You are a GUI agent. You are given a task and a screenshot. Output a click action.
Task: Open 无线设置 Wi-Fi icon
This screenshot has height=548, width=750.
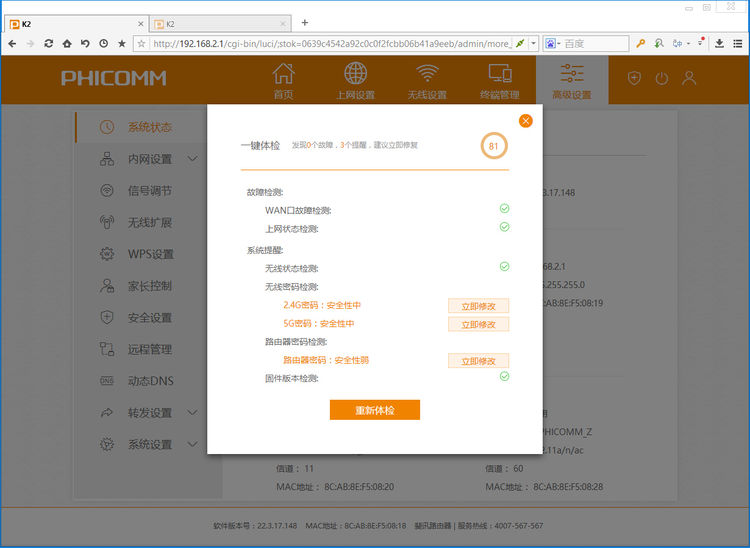click(x=427, y=81)
